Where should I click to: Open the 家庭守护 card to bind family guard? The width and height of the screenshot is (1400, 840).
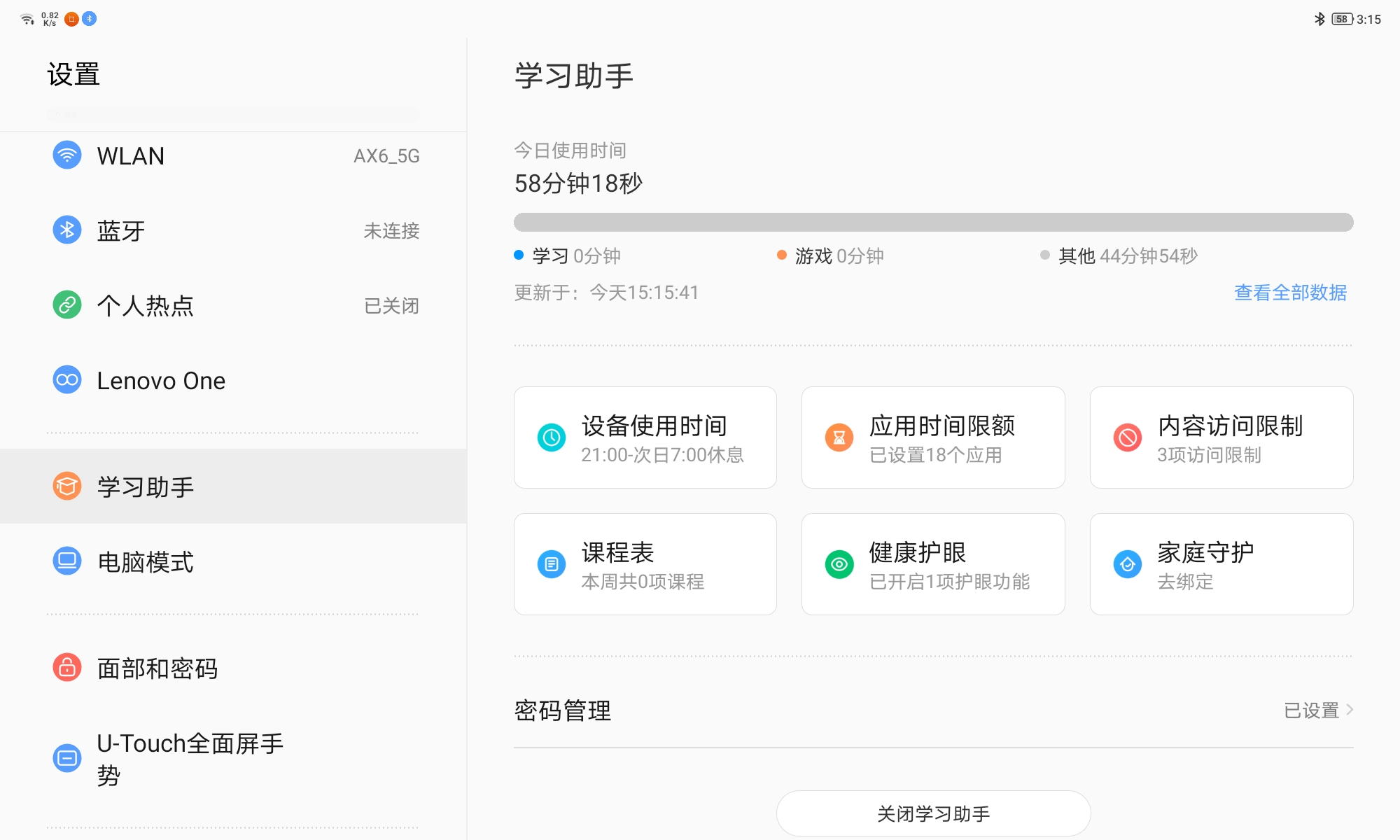(x=1221, y=563)
